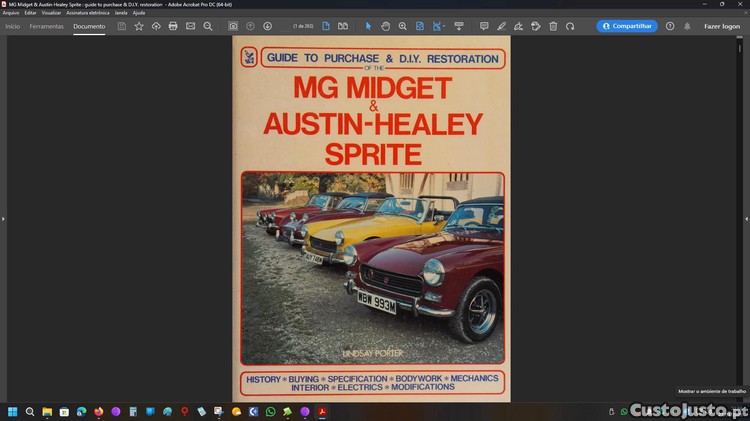Open the Visualizar menu
The image size is (750, 421).
51,13
